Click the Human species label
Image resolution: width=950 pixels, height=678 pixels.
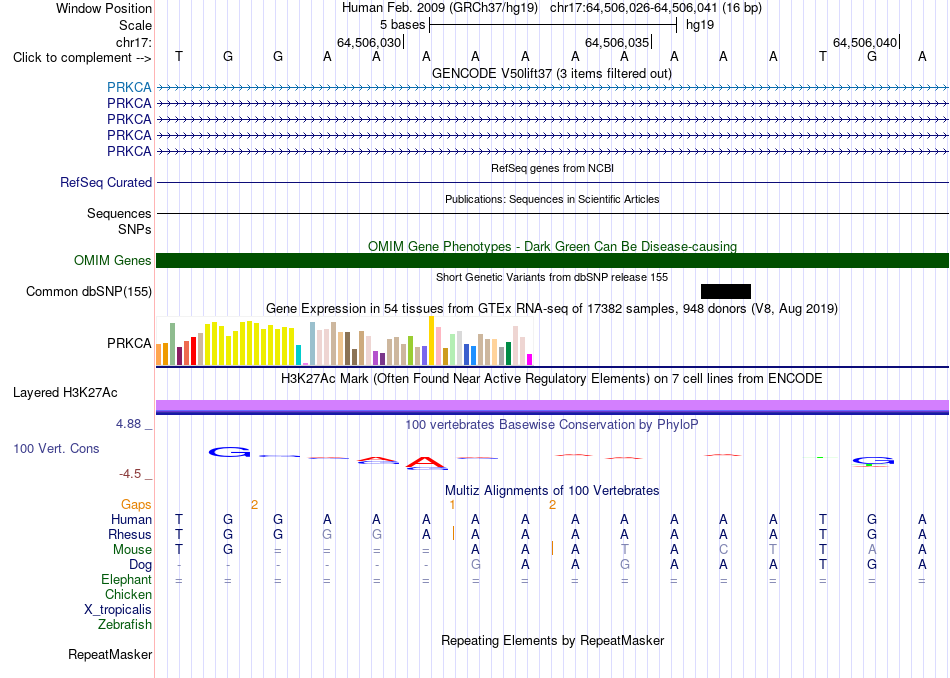coord(131,519)
